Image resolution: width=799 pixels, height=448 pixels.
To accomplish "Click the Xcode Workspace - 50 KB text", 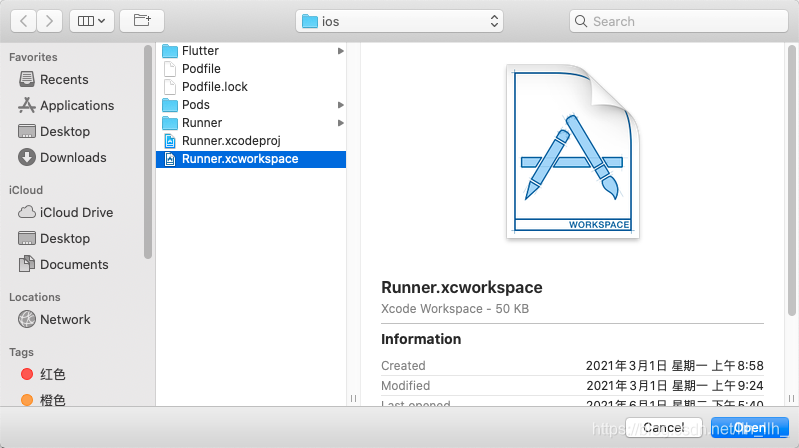I will (455, 309).
